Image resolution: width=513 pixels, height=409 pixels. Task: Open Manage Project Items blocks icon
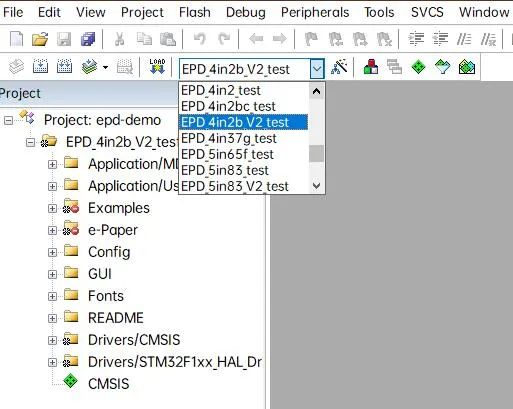(371, 67)
